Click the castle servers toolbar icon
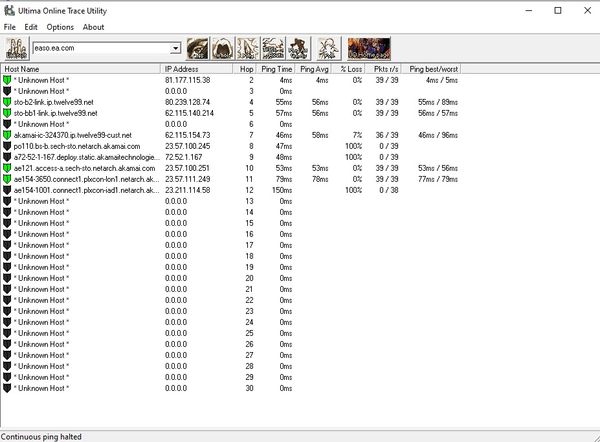Viewport: 600px width, 442px height. pos(17,48)
